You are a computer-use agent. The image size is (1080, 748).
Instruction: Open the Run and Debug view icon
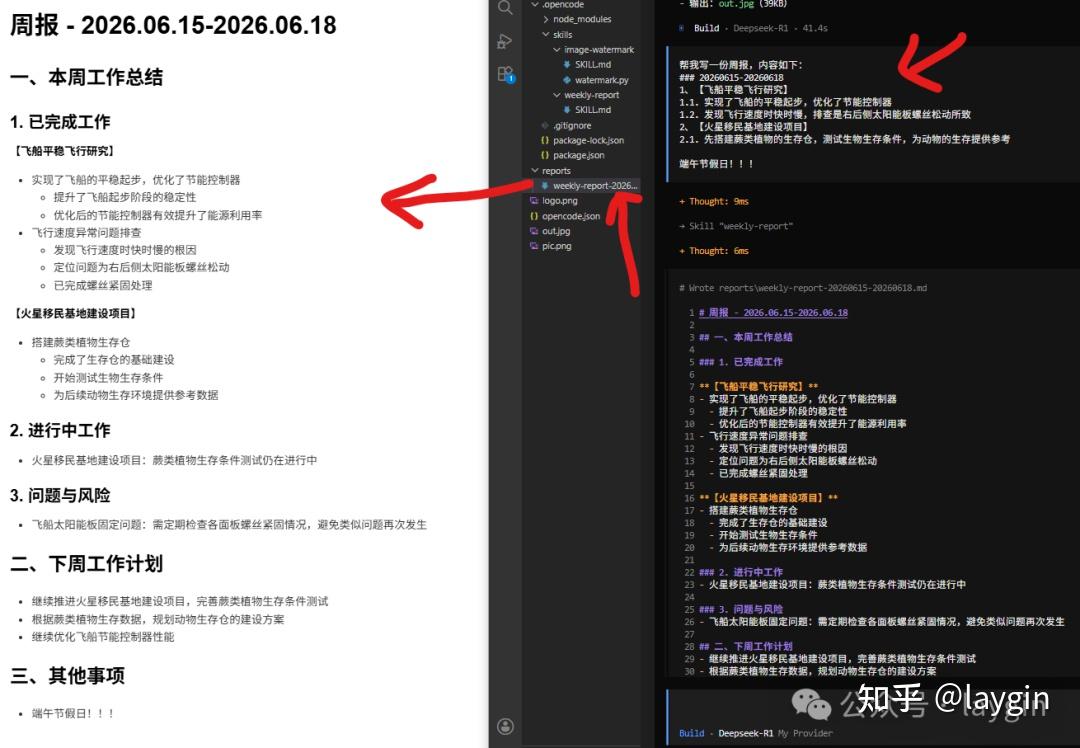[505, 41]
